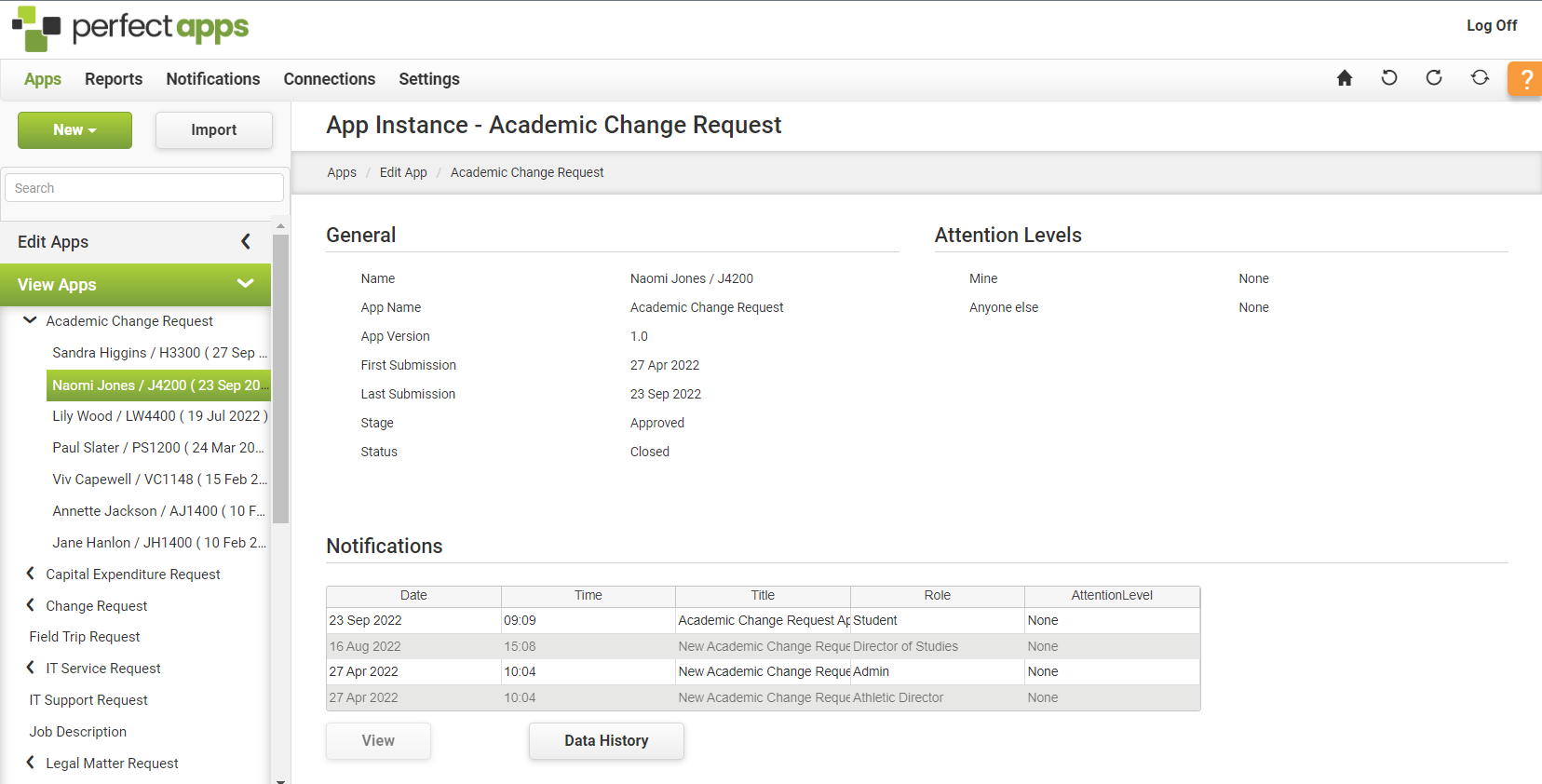Expand Legal Matter Request node
This screenshot has height=784, width=1542.
tap(30, 763)
